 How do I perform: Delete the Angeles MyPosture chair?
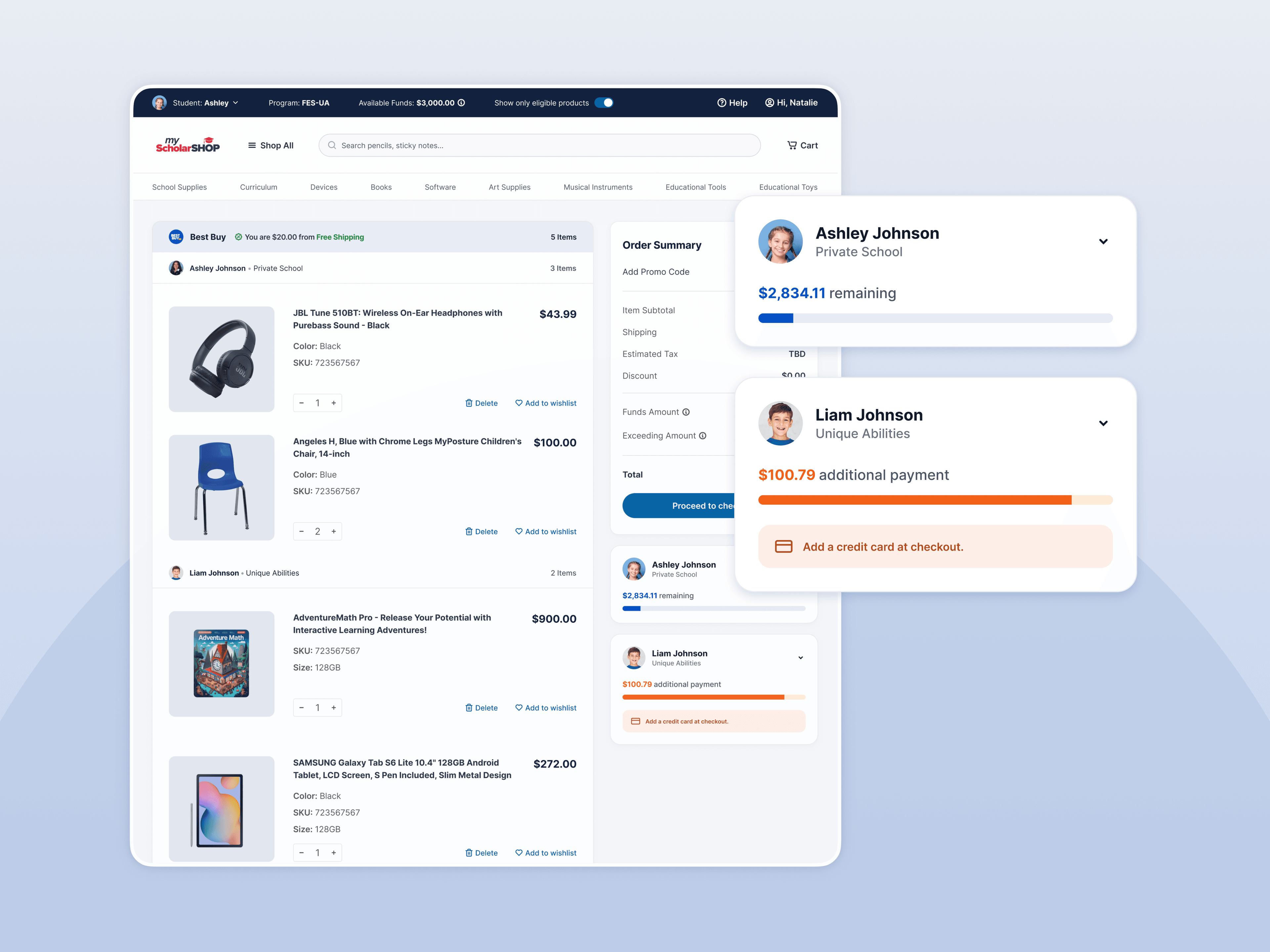pos(481,532)
